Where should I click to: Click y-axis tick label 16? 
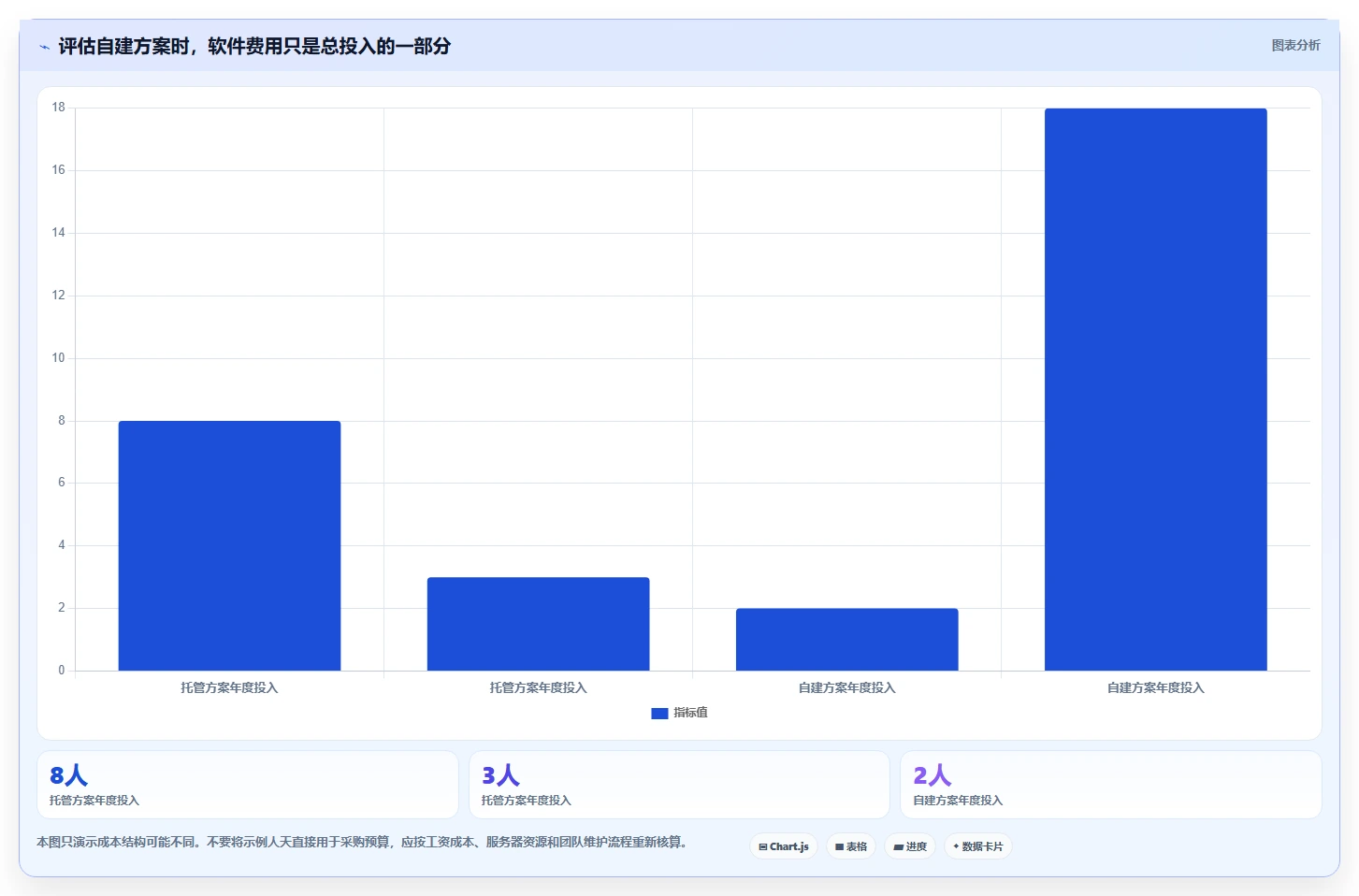58,170
